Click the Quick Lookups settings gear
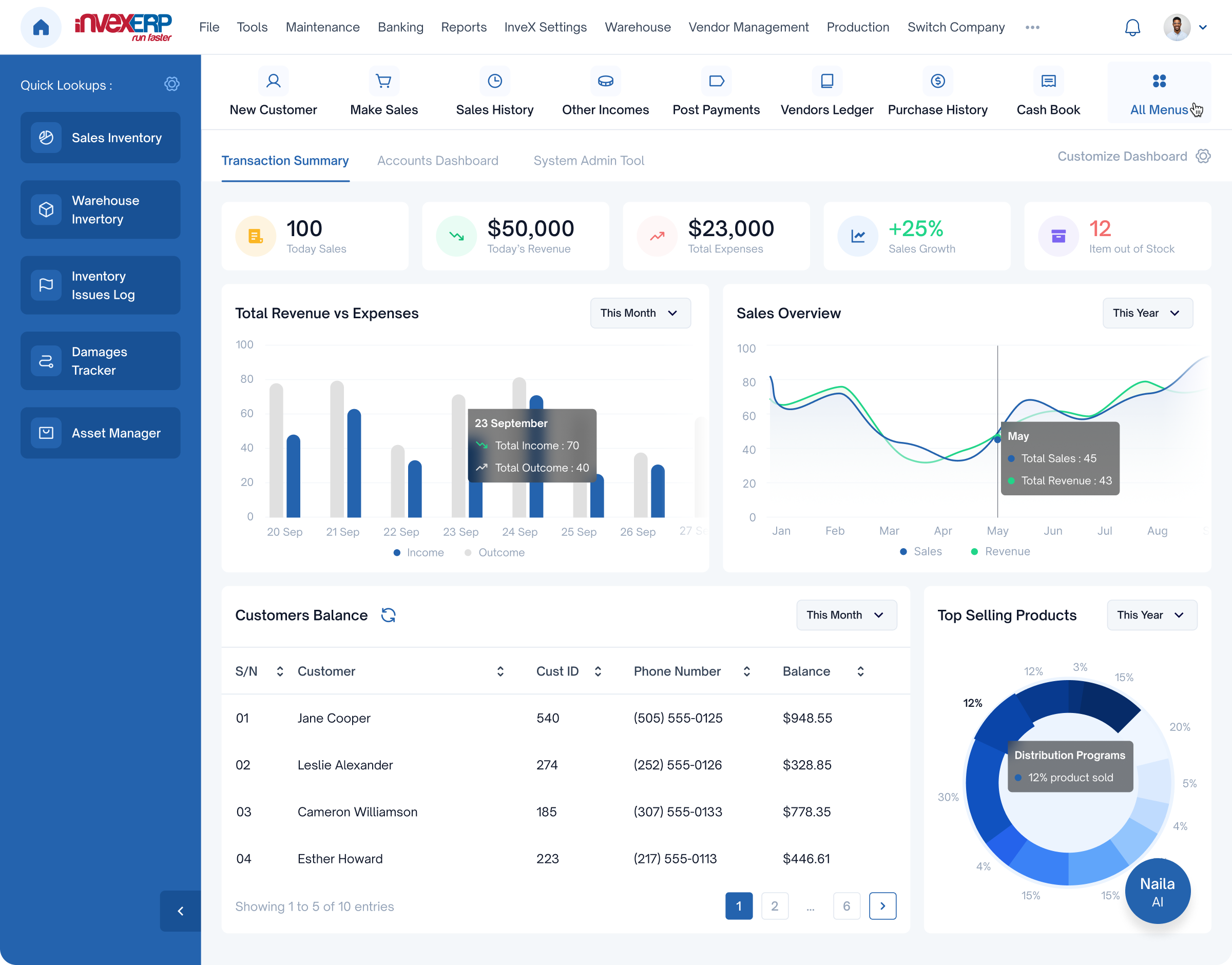1232x965 pixels. (x=172, y=84)
